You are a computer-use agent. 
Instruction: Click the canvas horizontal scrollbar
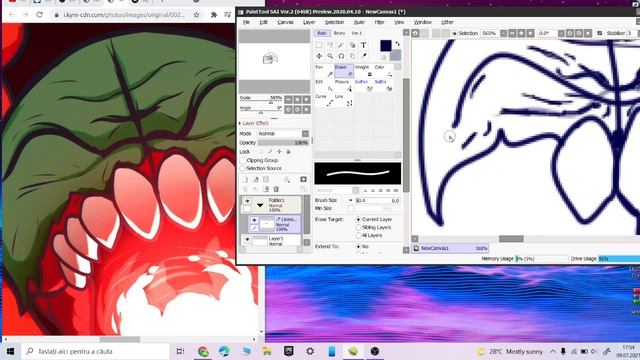click(x=511, y=239)
